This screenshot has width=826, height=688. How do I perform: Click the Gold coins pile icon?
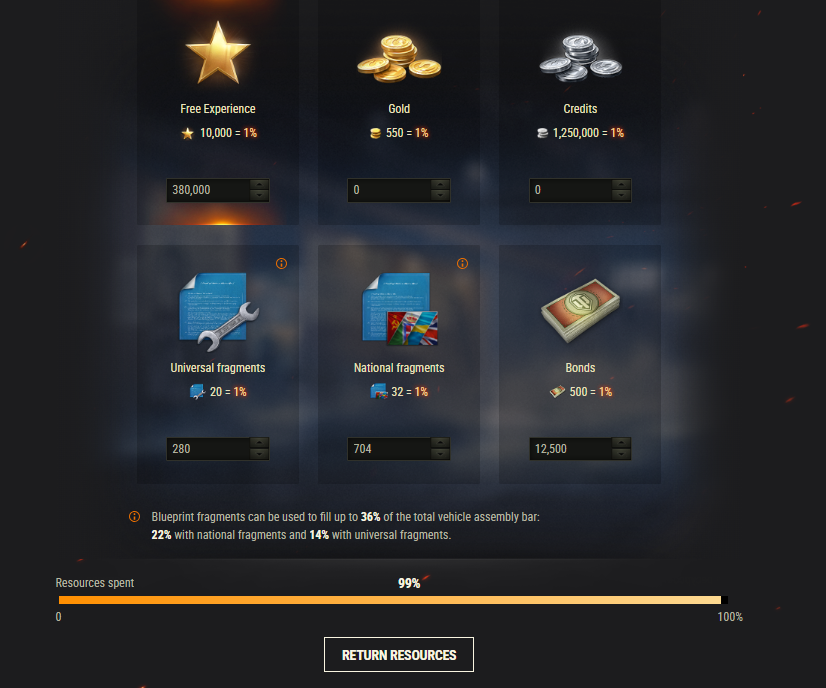click(x=399, y=58)
